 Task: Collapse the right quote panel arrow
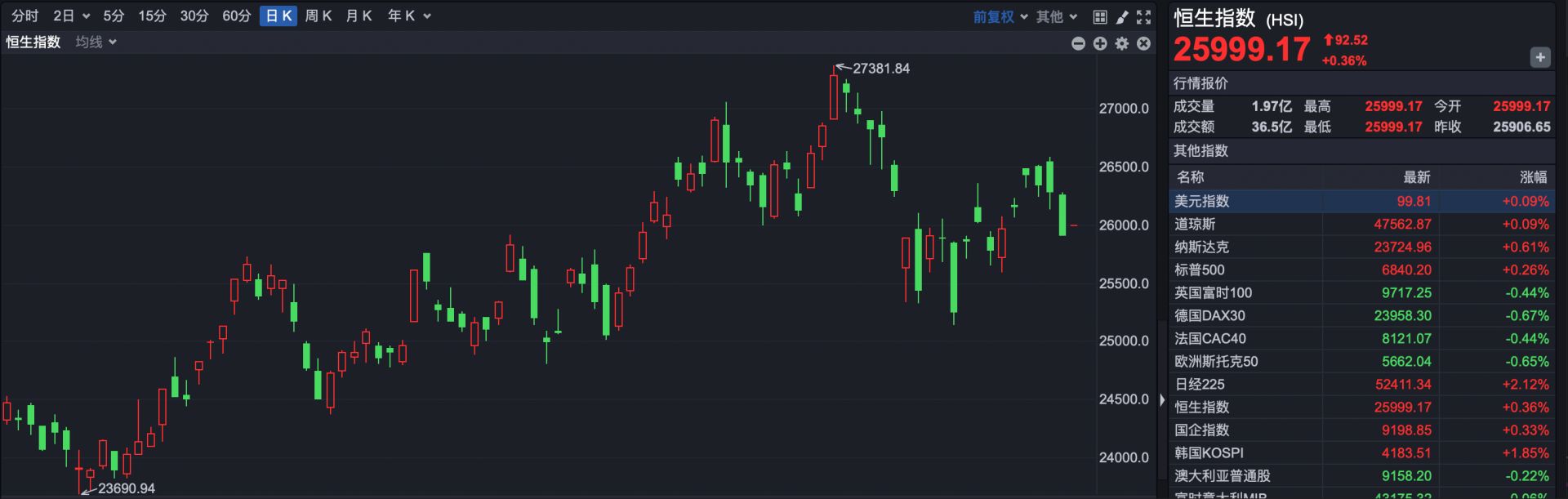[x=1162, y=400]
